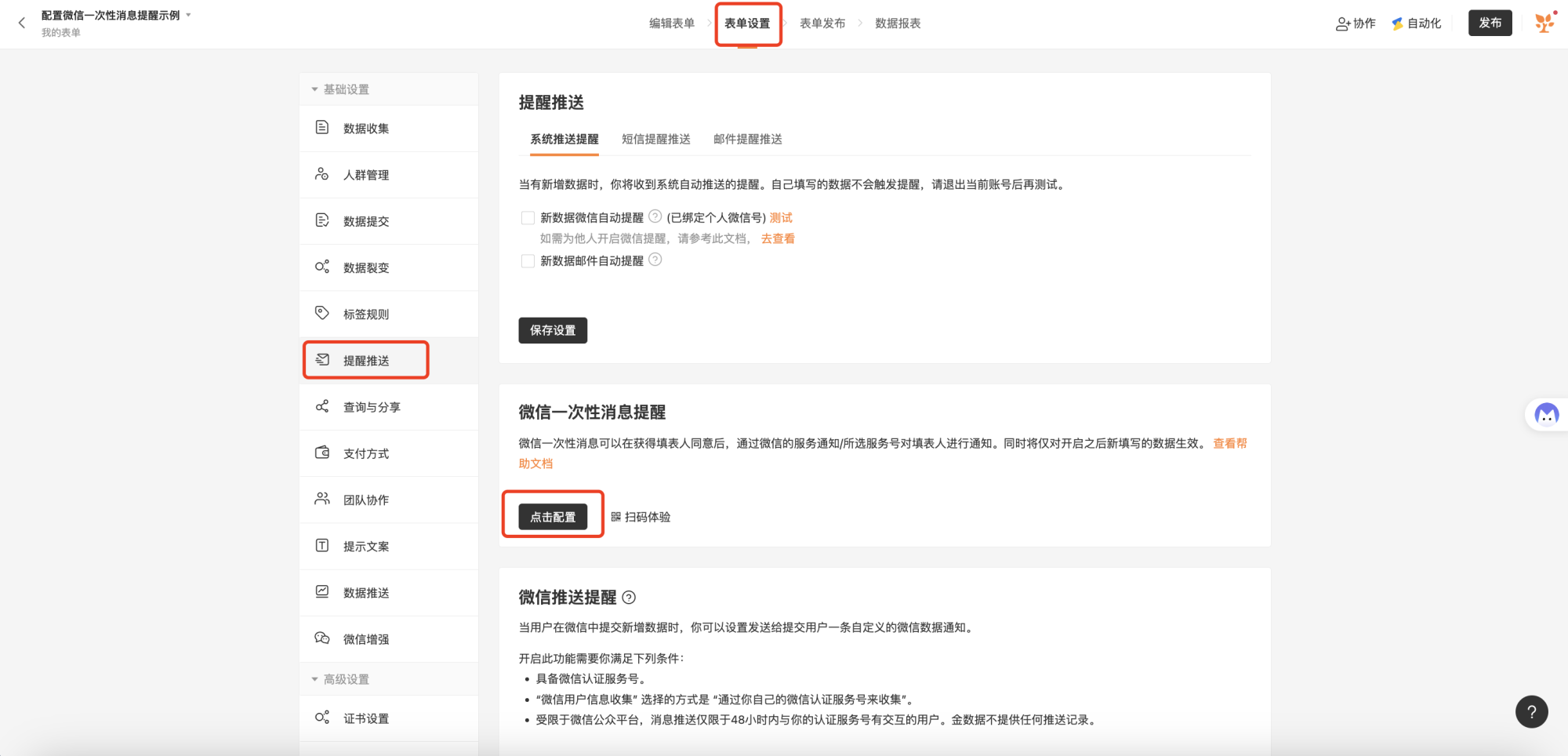Click the 人群管理 people icon
1568x756 pixels.
tap(322, 174)
